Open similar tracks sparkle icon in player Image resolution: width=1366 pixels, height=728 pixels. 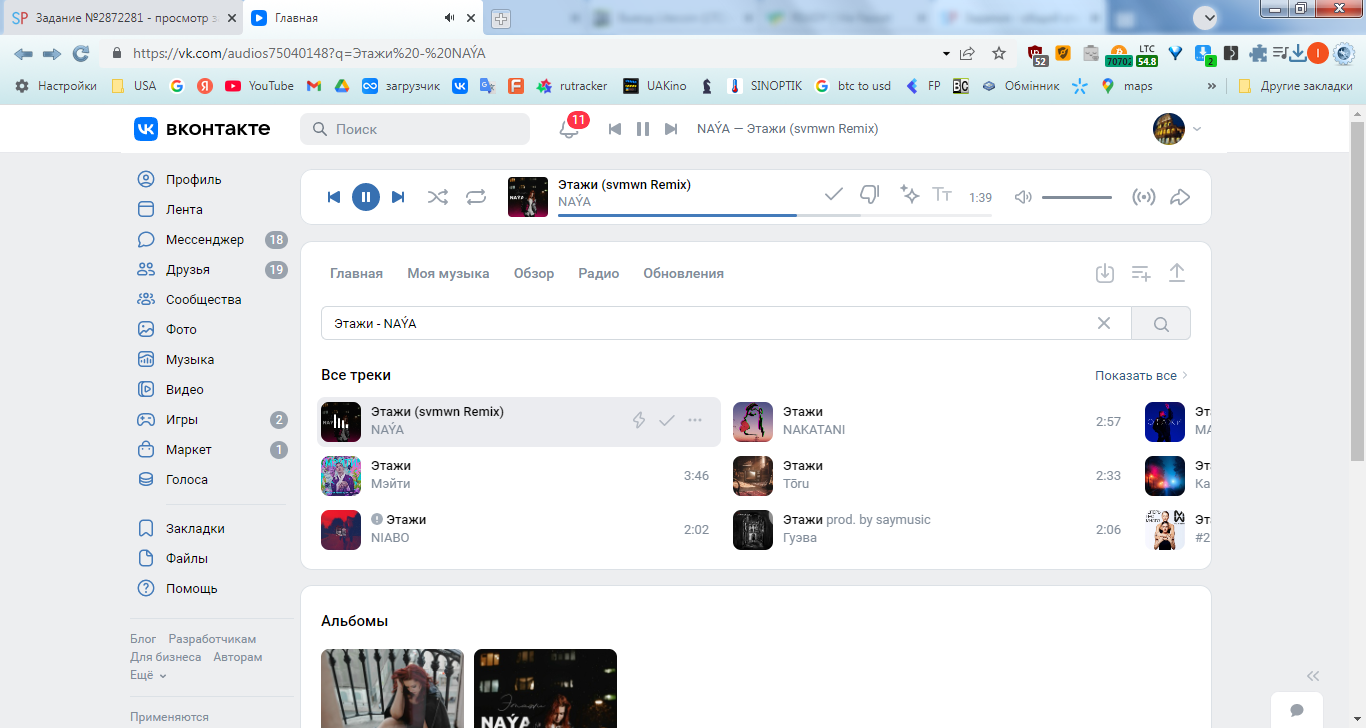909,195
